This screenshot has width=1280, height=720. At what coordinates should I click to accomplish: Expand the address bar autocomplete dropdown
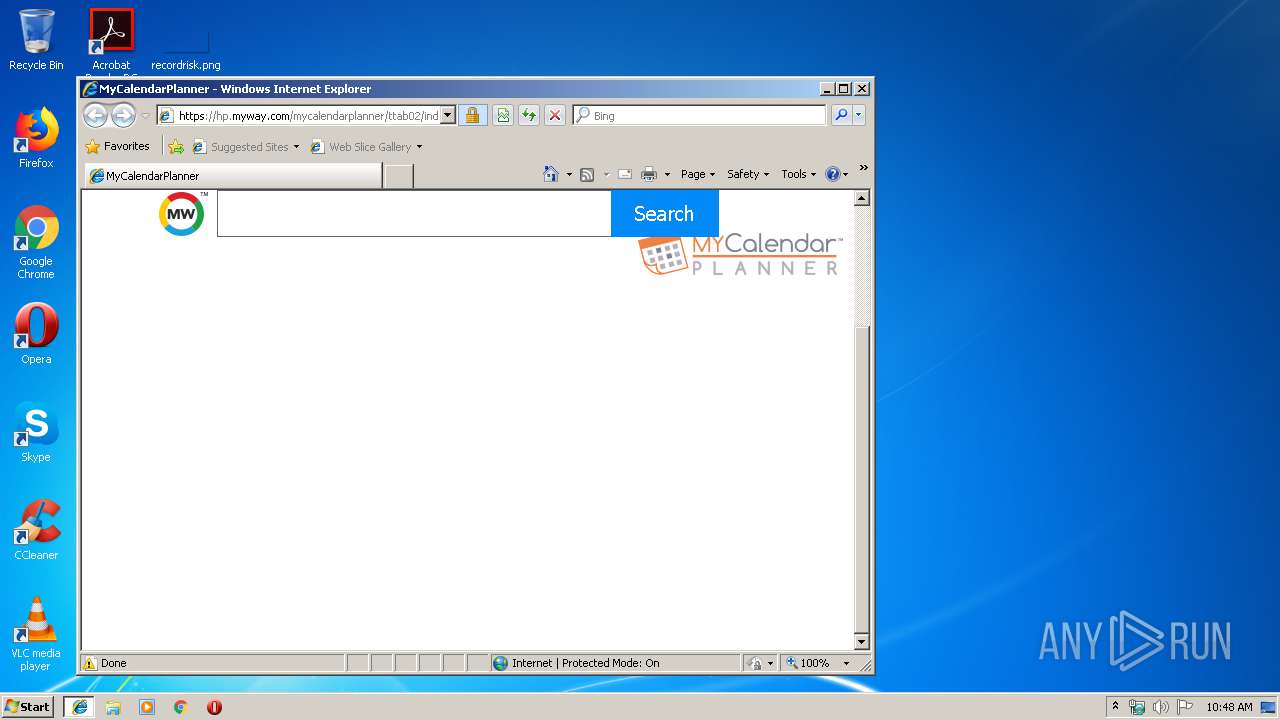coord(447,116)
